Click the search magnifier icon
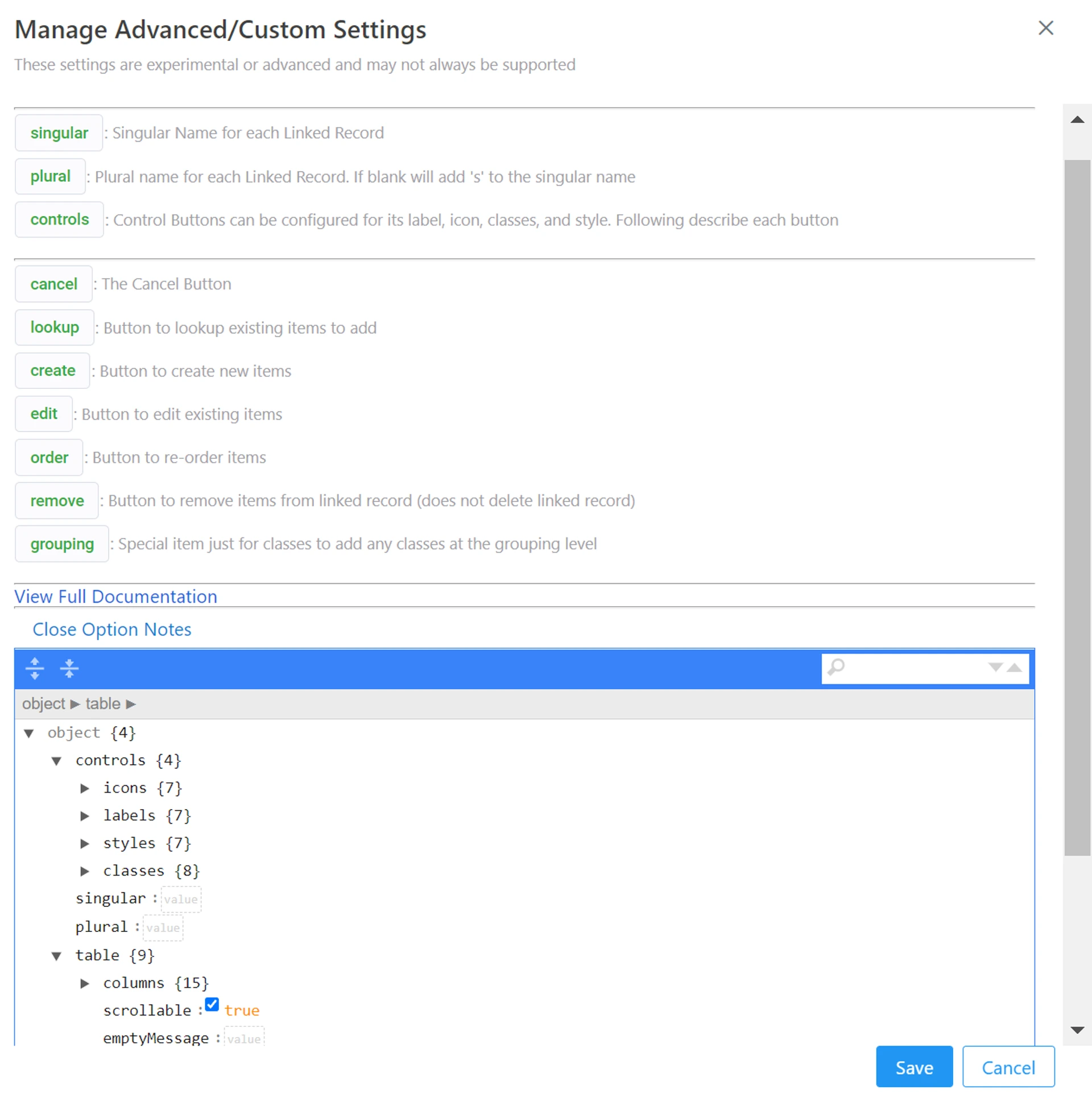The height and width of the screenshot is (1094, 1092). coord(836,666)
